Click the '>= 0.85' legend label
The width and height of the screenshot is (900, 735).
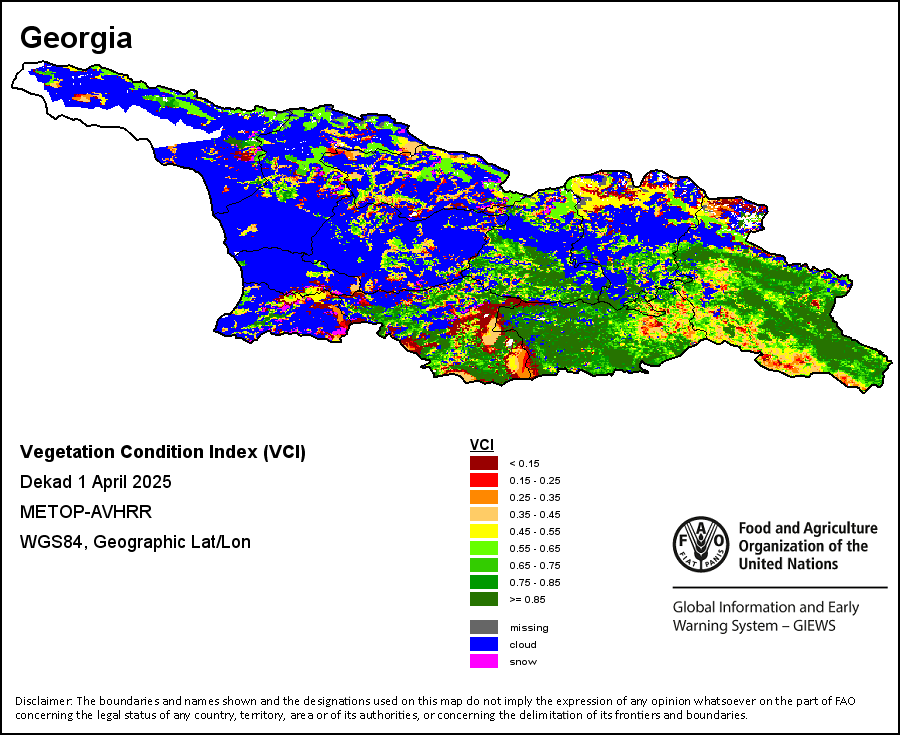pyautogui.click(x=527, y=600)
